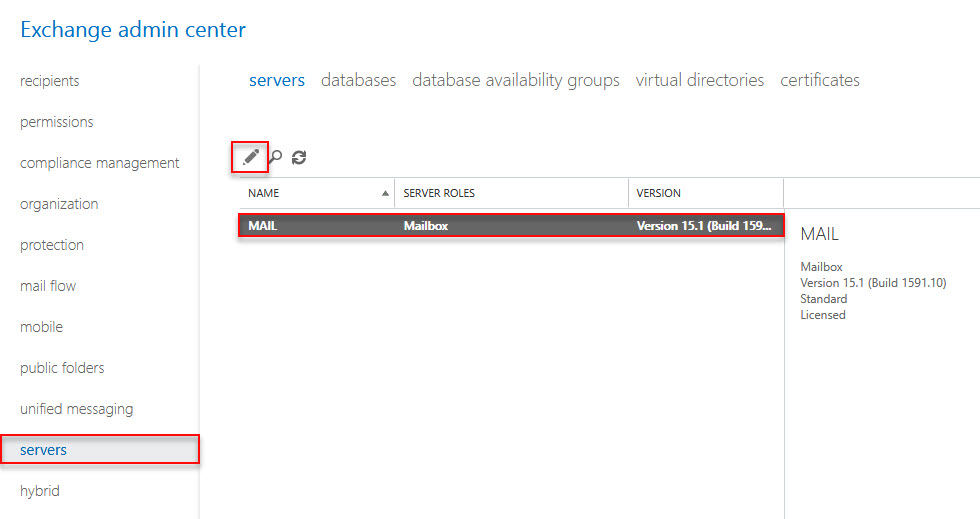This screenshot has width=980, height=519.
Task: Switch to the certificates tab
Action: pyautogui.click(x=819, y=80)
